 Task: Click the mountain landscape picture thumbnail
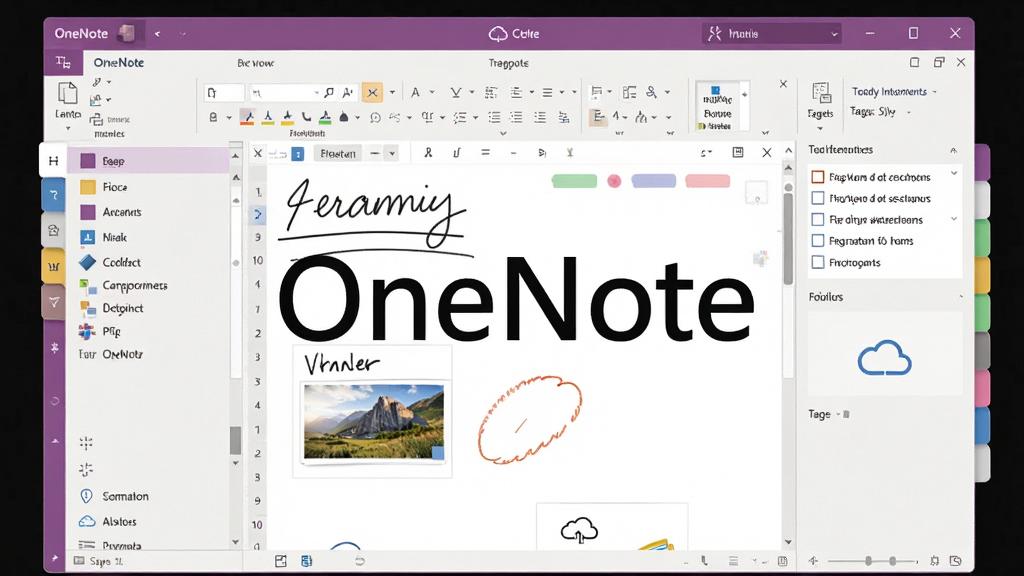coord(374,421)
